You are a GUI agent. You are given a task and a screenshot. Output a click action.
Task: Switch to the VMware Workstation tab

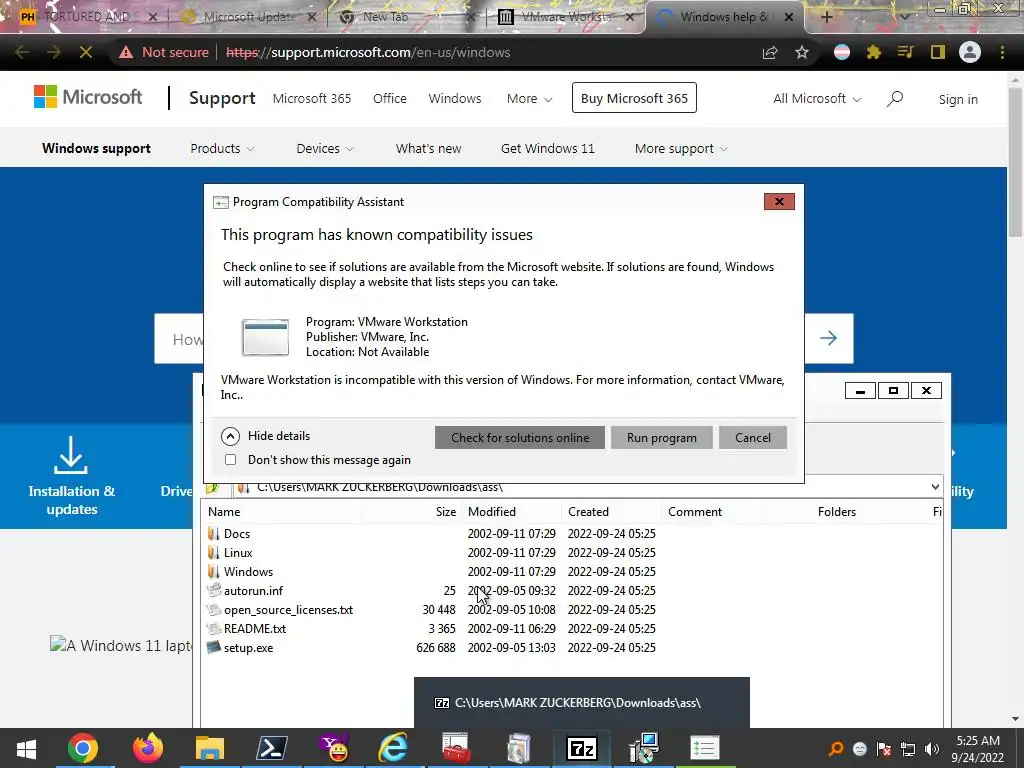(x=566, y=17)
